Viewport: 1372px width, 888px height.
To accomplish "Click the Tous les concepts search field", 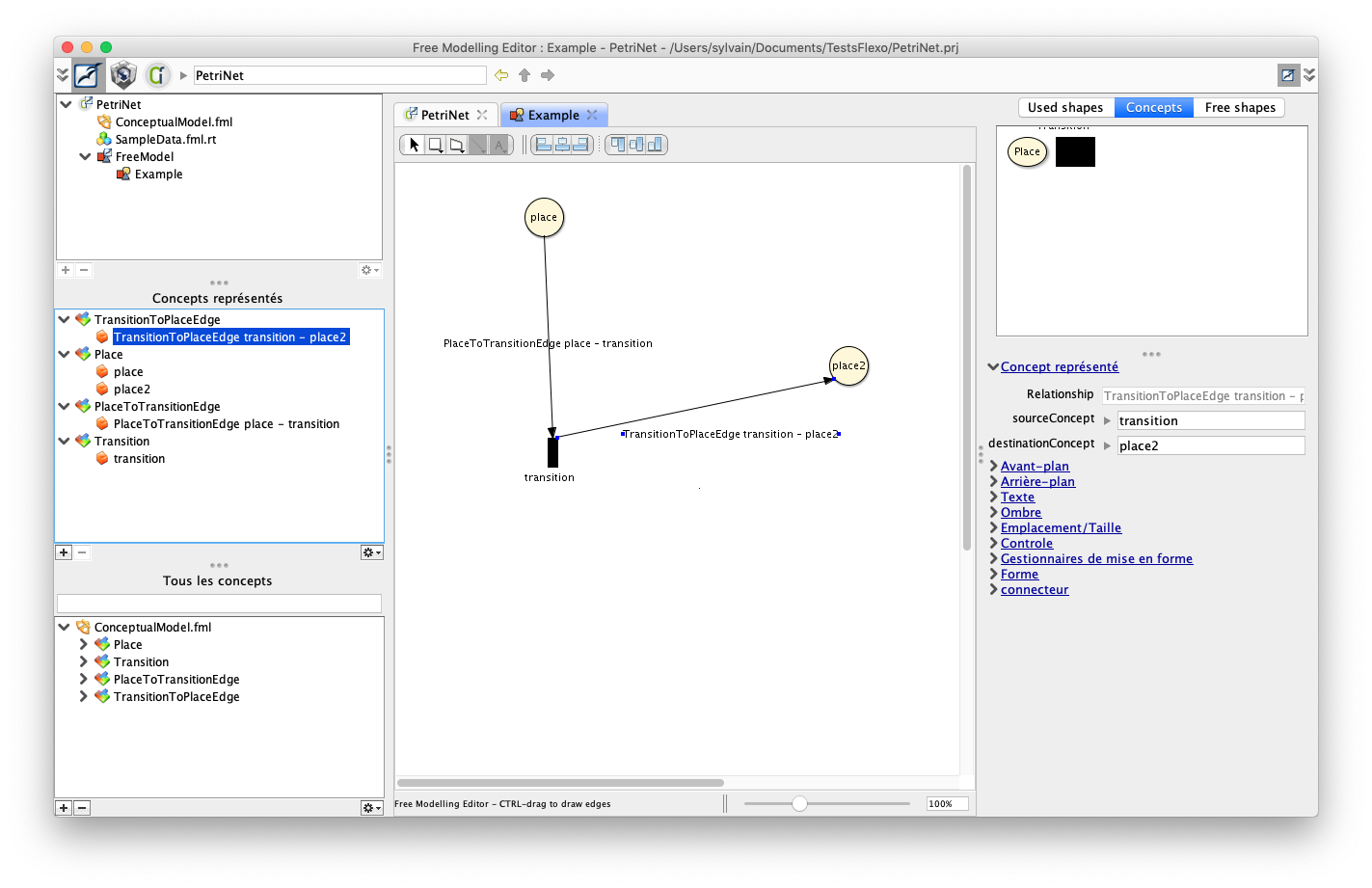I will [219, 604].
